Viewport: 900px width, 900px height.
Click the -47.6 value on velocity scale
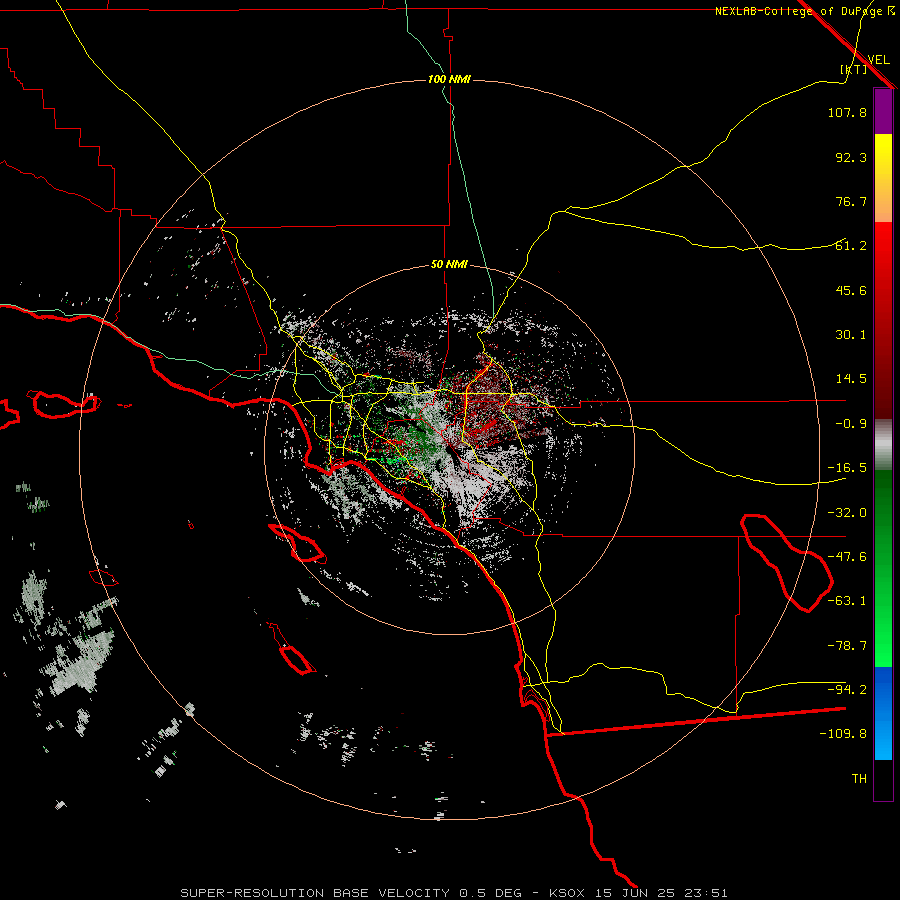pos(847,557)
